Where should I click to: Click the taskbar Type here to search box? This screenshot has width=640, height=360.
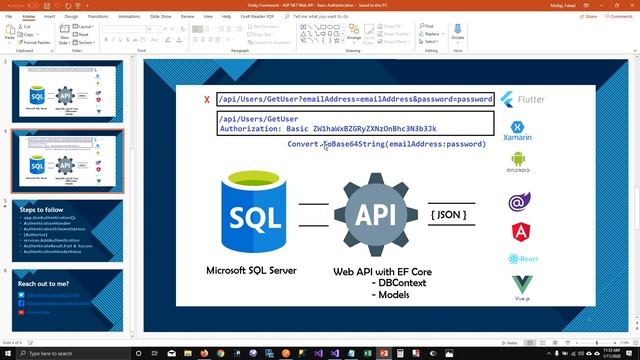tap(73, 353)
